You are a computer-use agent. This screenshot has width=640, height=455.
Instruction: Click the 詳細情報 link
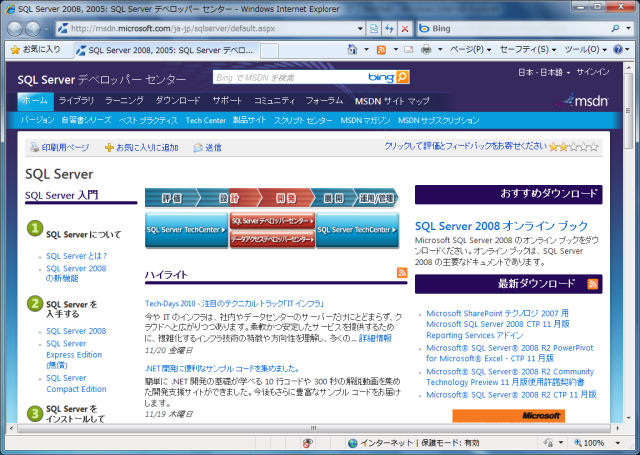[375, 338]
